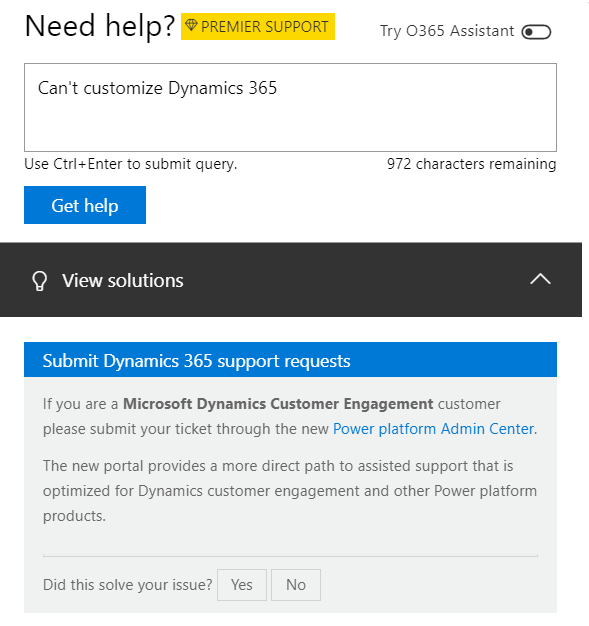Viewport: 589px width, 626px height.
Task: Click the Get help button
Action: pos(85,205)
